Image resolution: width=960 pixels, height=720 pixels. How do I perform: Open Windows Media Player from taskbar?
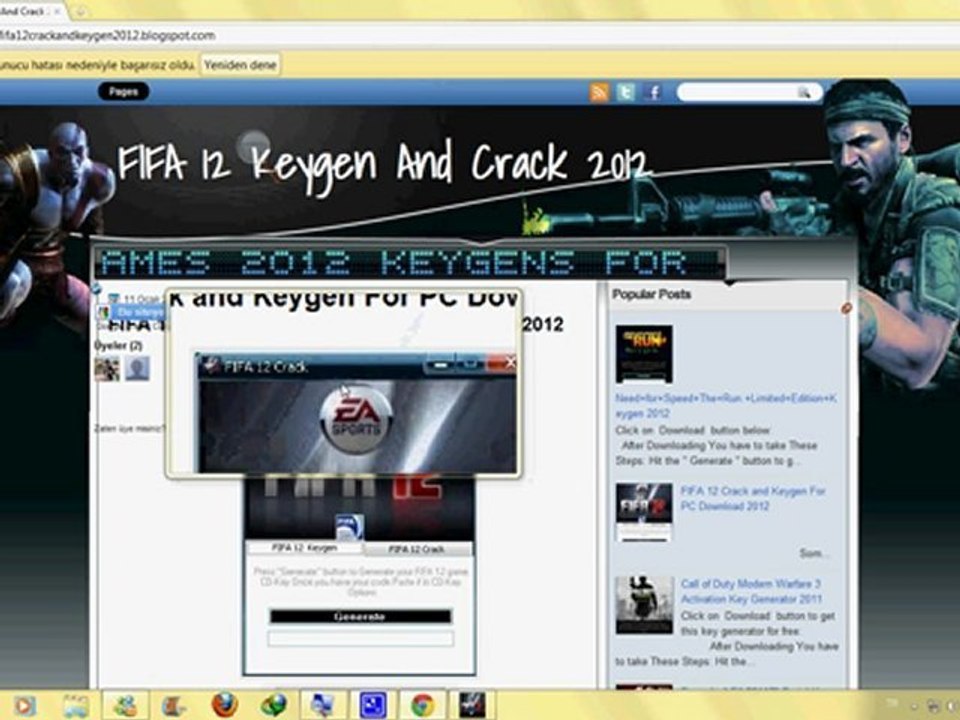point(25,705)
